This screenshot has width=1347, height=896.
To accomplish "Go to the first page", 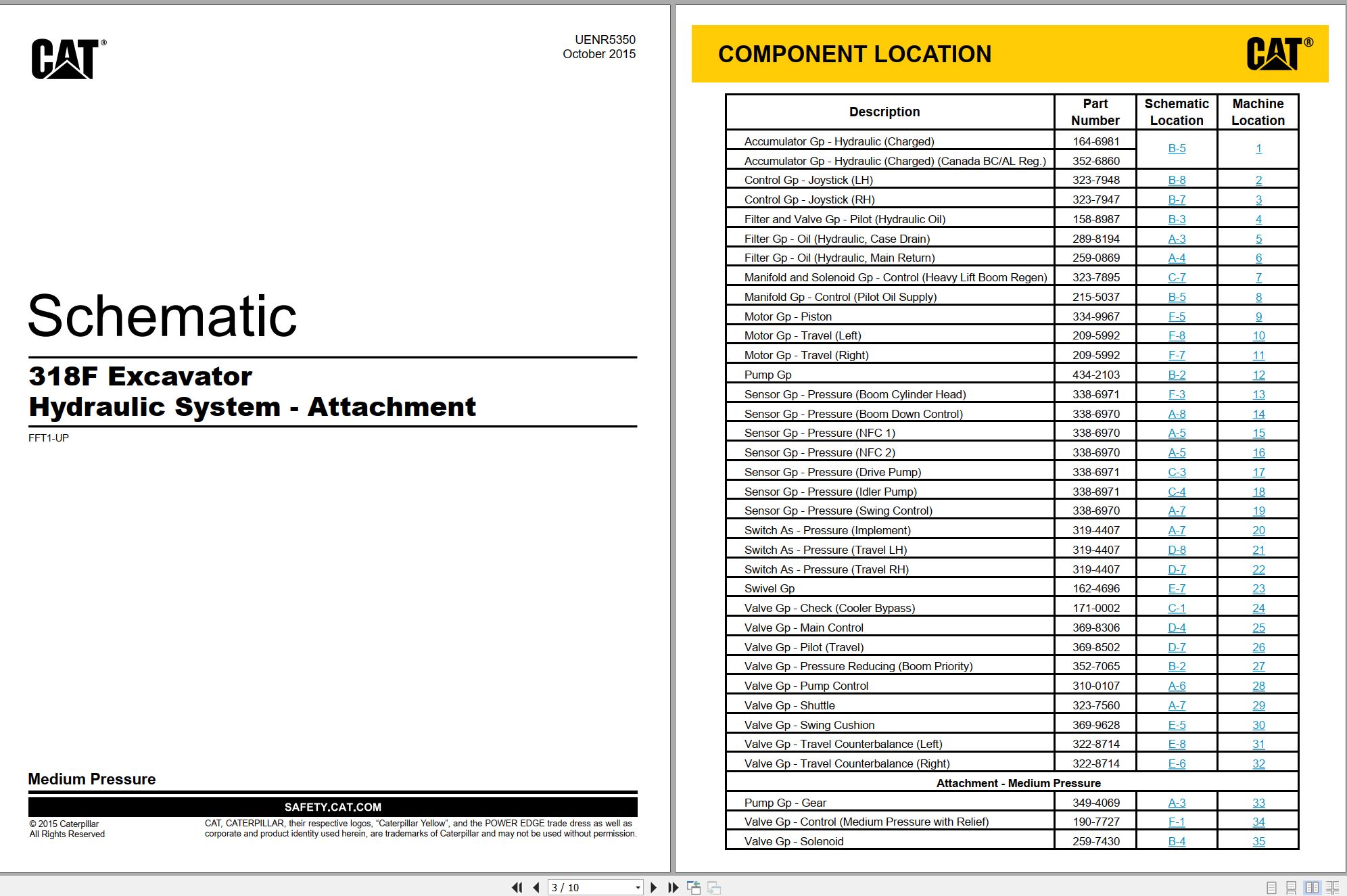I will point(517,887).
